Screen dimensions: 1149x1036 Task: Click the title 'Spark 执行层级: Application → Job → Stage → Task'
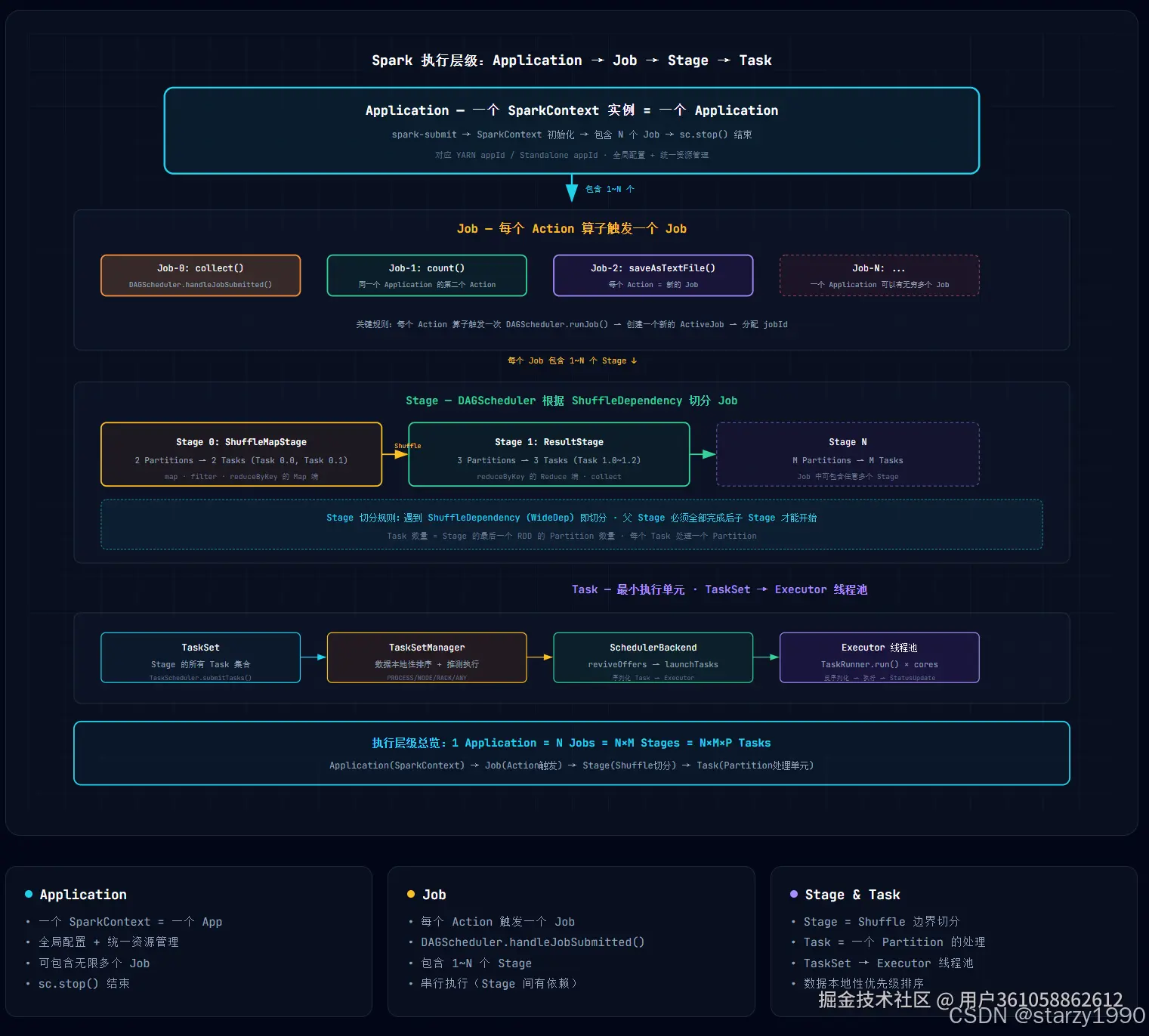click(572, 60)
